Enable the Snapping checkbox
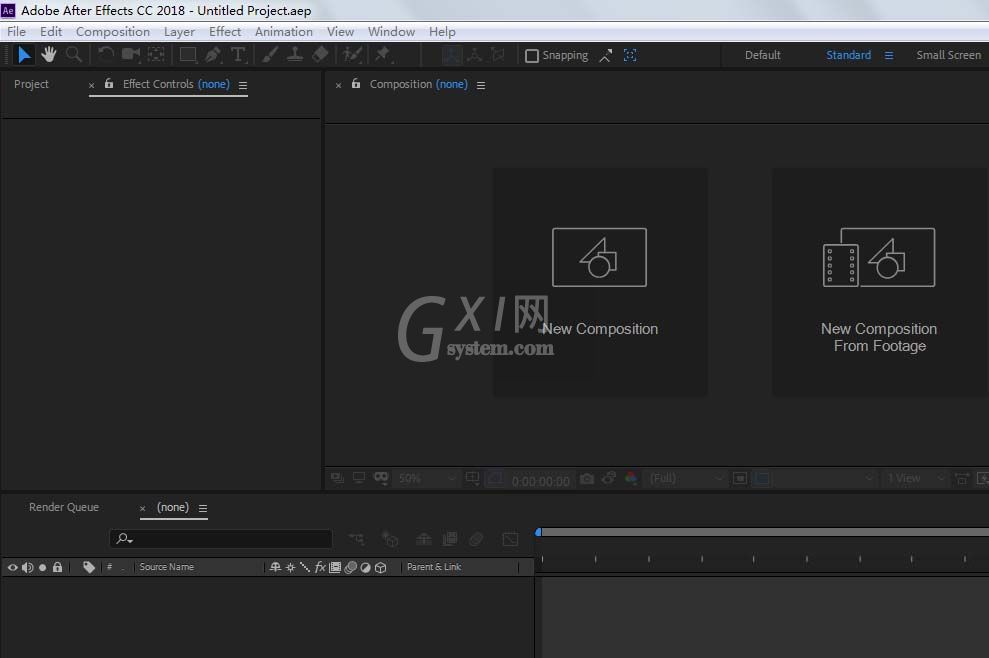 pyautogui.click(x=532, y=56)
